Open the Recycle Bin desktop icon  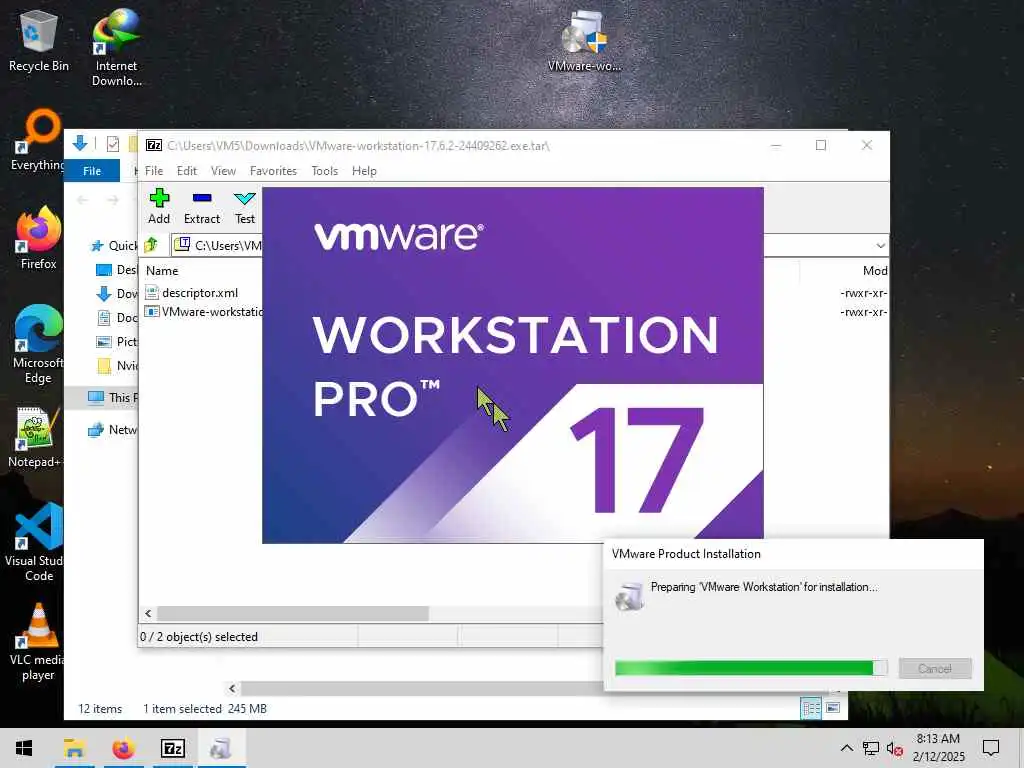[39, 41]
